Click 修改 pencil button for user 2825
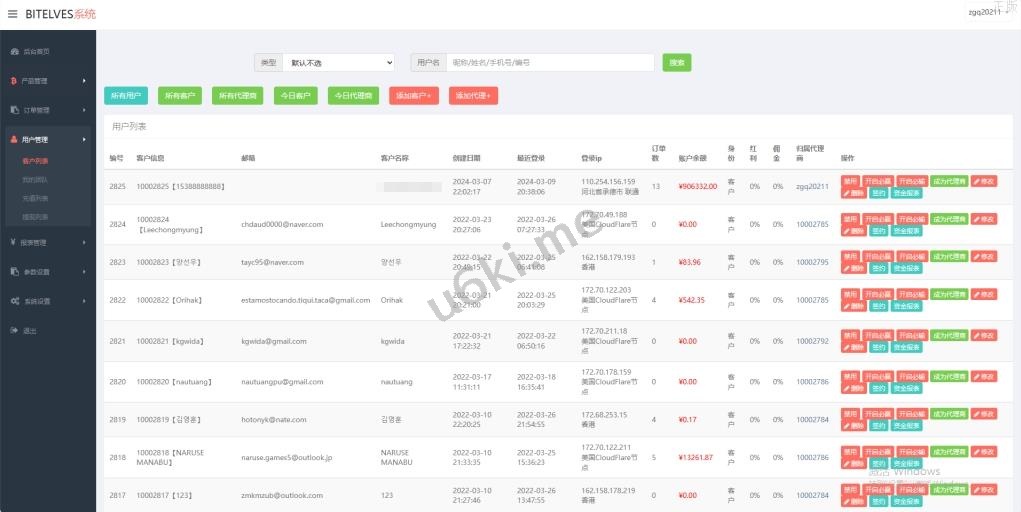The width and height of the screenshot is (1021, 512). click(983, 181)
